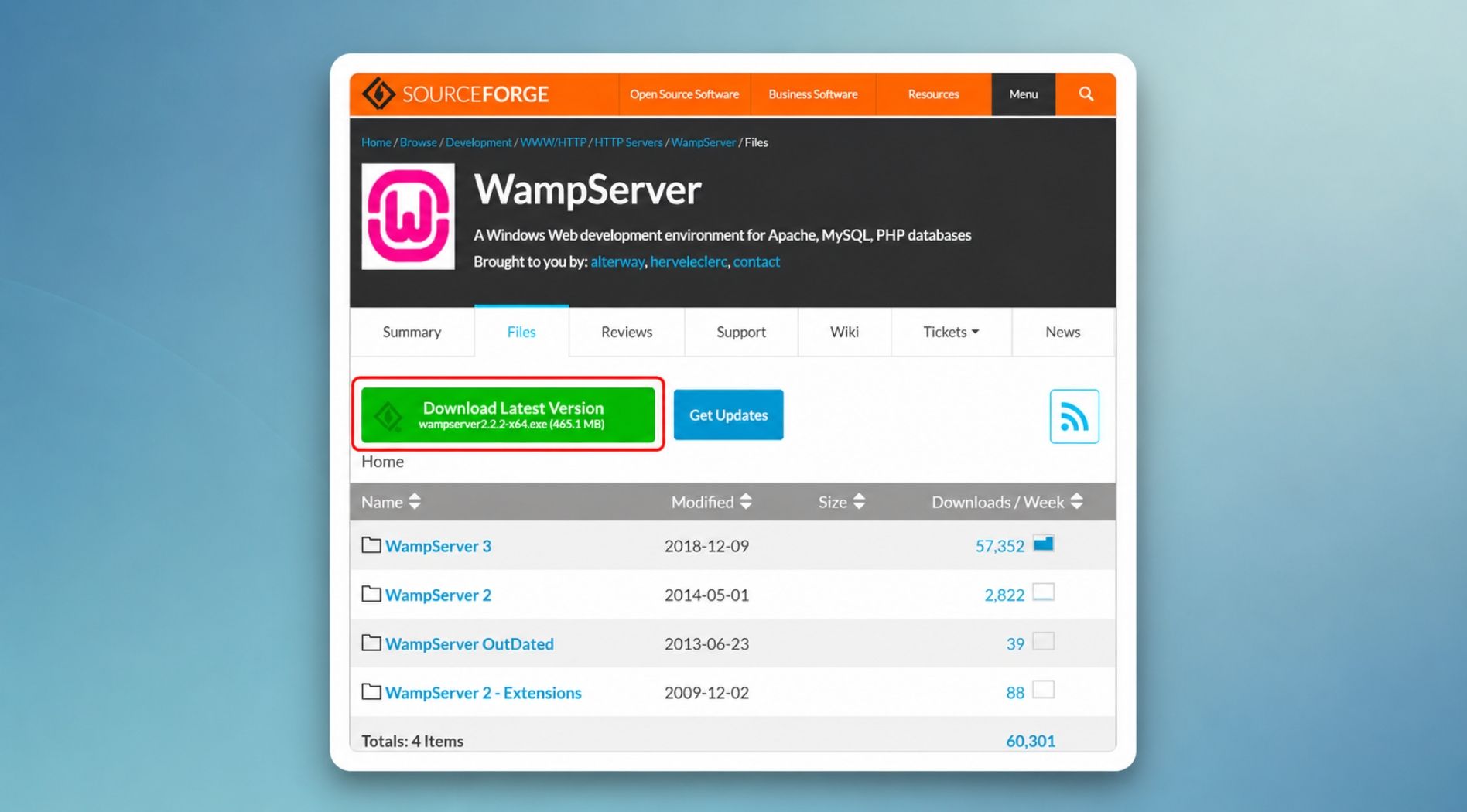Click the 39 weekly downloads number

coord(1015,643)
